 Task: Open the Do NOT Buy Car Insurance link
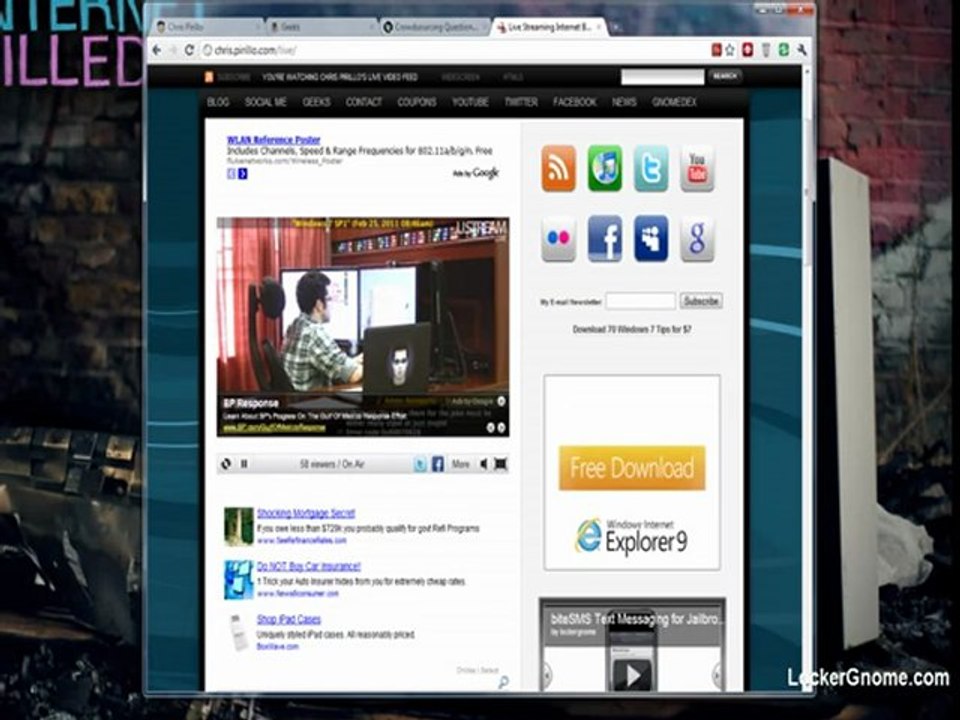coord(309,566)
